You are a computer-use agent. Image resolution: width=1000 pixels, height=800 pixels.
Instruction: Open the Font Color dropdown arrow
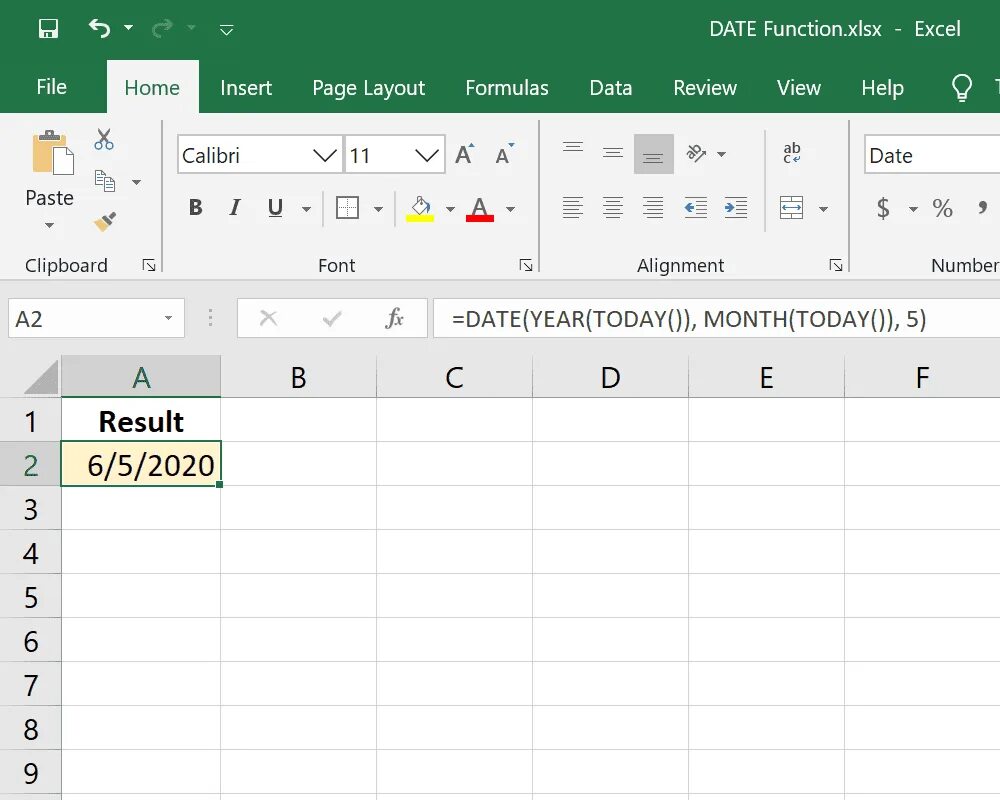pyautogui.click(x=510, y=209)
